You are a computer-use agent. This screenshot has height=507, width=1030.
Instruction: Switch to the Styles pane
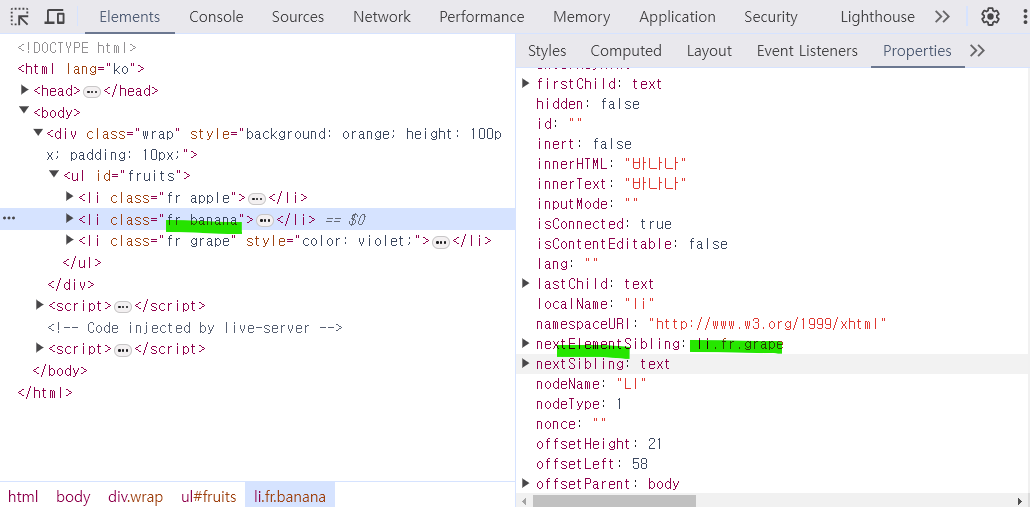[547, 51]
